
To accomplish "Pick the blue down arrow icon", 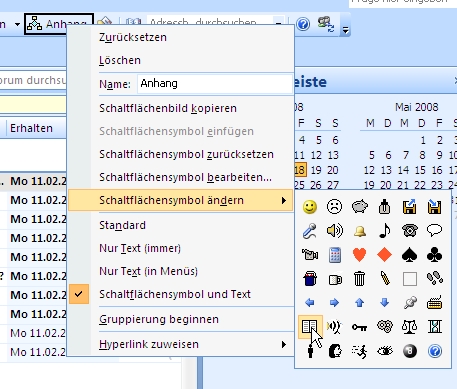I will coord(384,303).
